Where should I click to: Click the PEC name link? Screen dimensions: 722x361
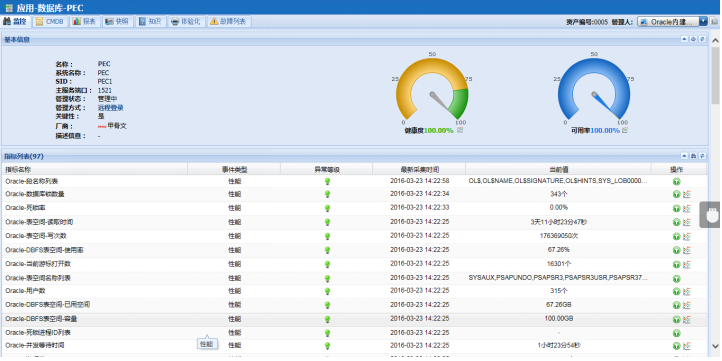(x=104, y=64)
